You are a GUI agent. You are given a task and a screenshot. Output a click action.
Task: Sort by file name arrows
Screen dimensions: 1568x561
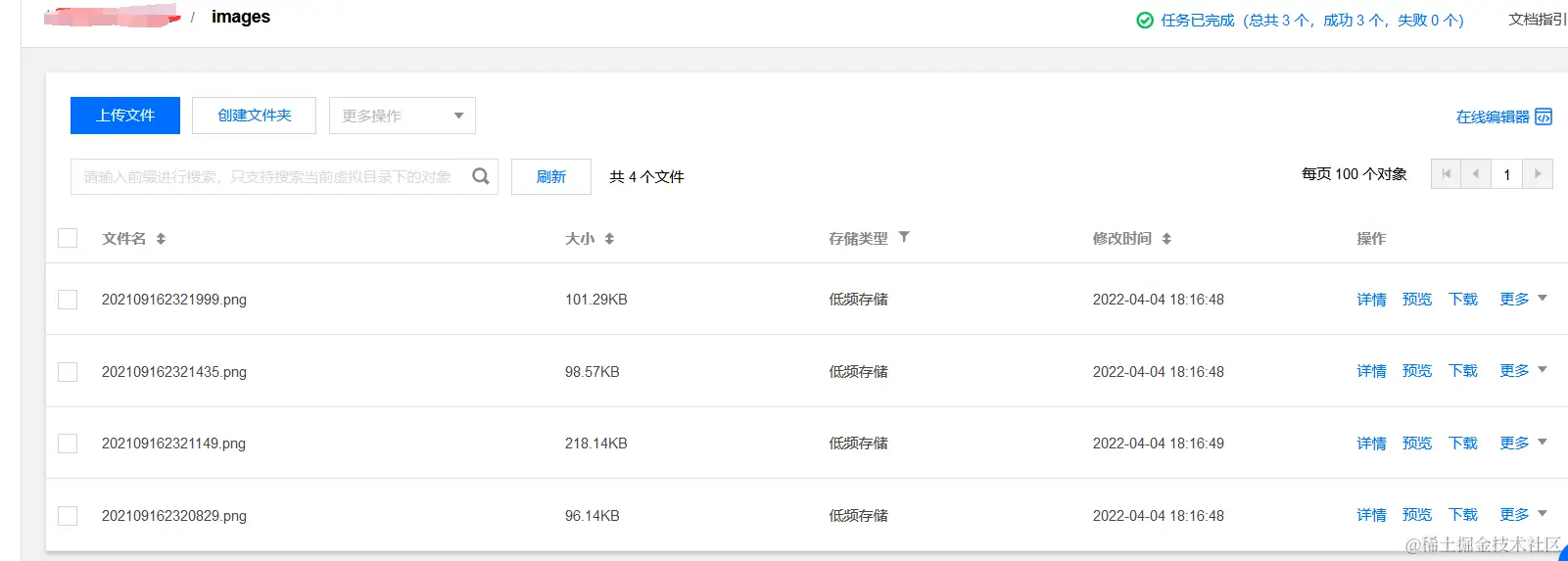(x=161, y=239)
